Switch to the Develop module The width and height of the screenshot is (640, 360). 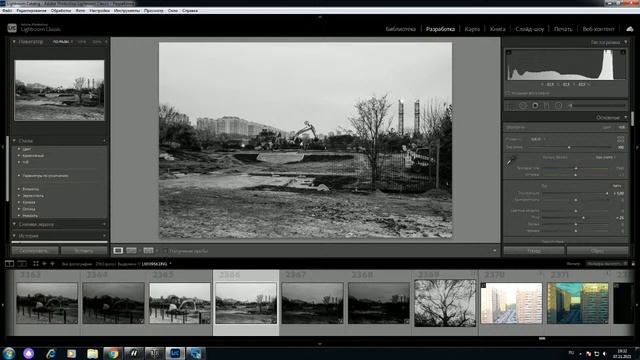tap(440, 29)
